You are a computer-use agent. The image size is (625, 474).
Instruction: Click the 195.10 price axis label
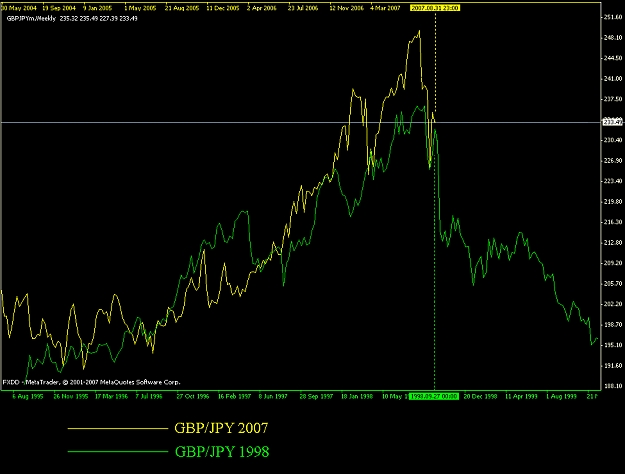[613, 345]
